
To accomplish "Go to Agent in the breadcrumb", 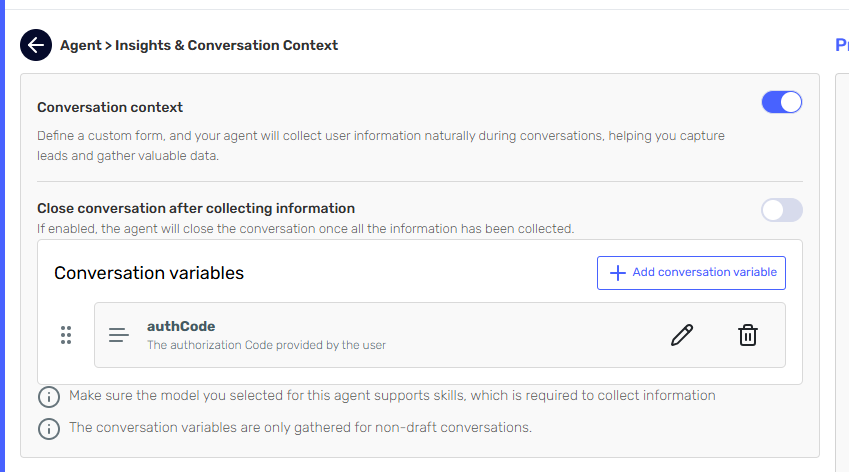I will (x=81, y=45).
